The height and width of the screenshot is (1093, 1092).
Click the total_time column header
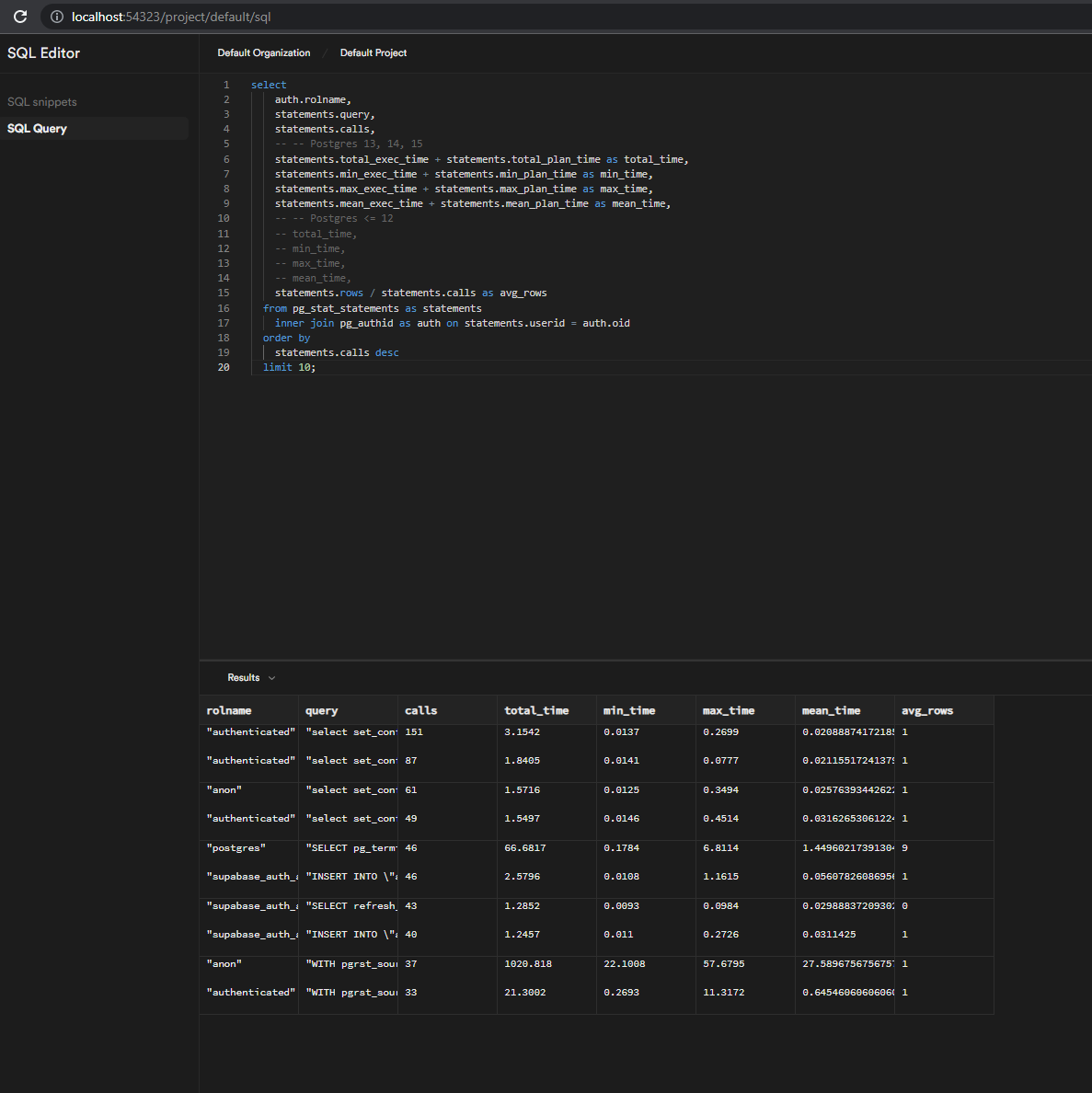(x=536, y=710)
